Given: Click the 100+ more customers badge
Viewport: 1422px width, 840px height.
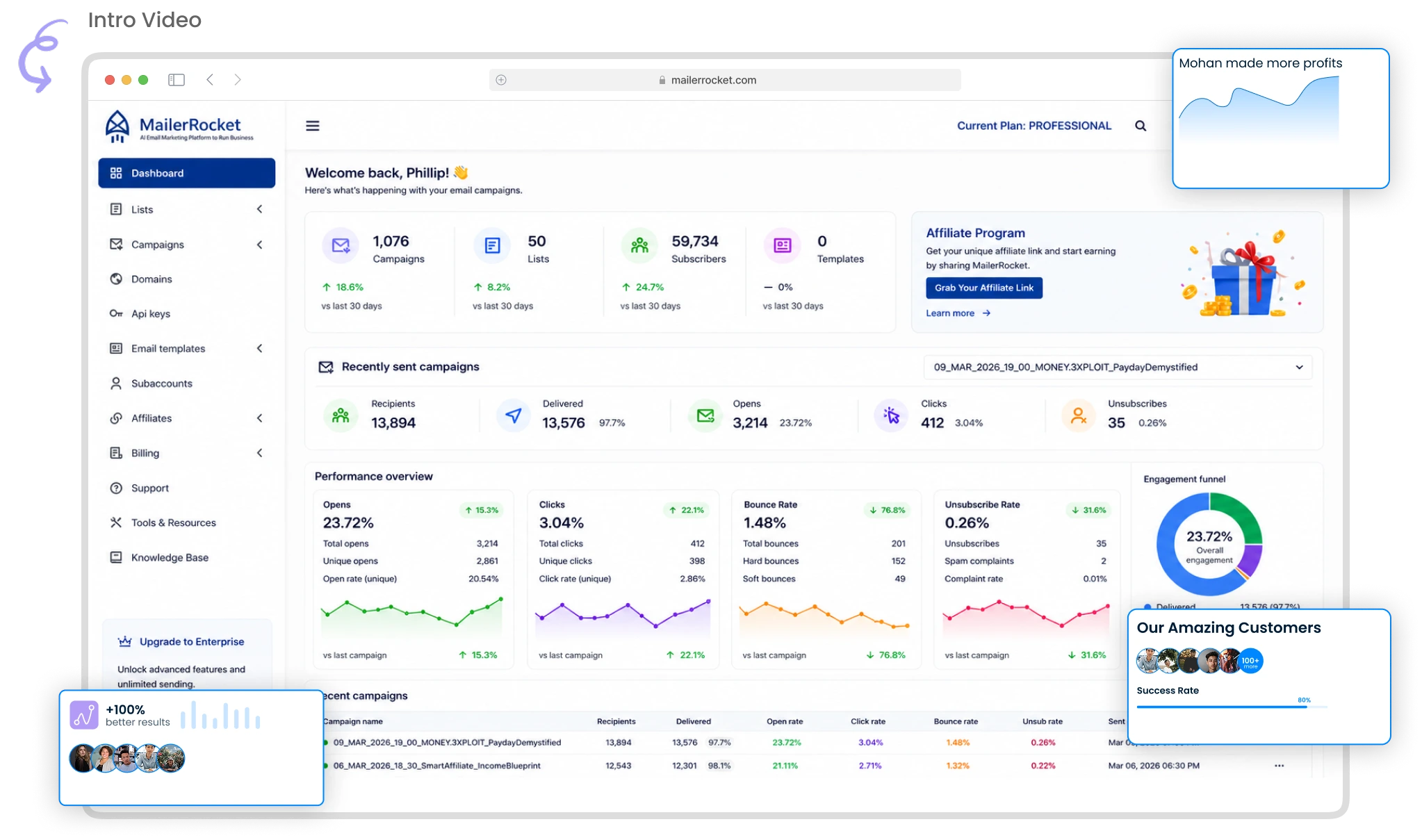Looking at the screenshot, I should click(1250, 661).
